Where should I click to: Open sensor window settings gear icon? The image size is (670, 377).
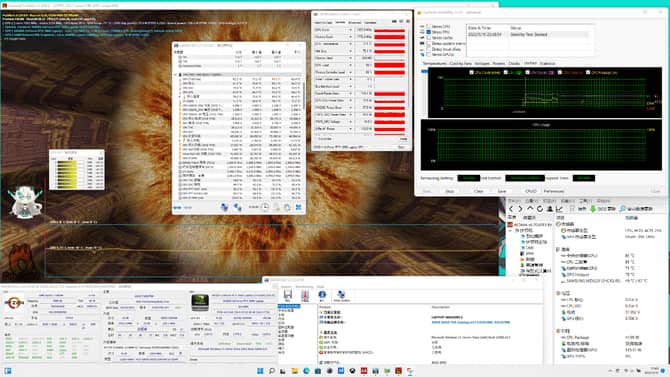pyautogui.click(x=287, y=207)
